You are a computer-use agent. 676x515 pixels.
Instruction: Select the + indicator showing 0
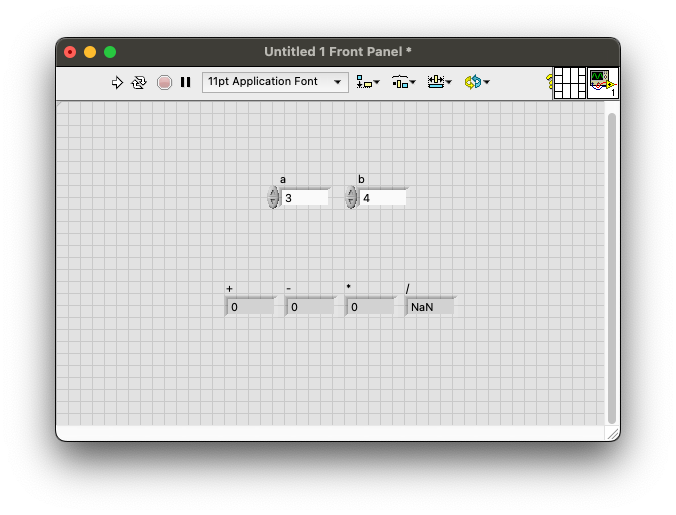(250, 307)
